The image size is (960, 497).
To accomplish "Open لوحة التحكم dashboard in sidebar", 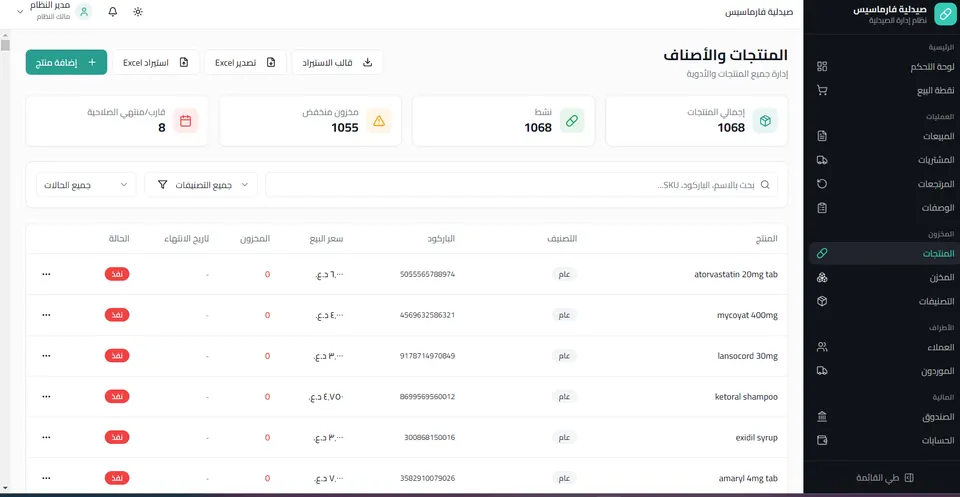I will pyautogui.click(x=883, y=67).
